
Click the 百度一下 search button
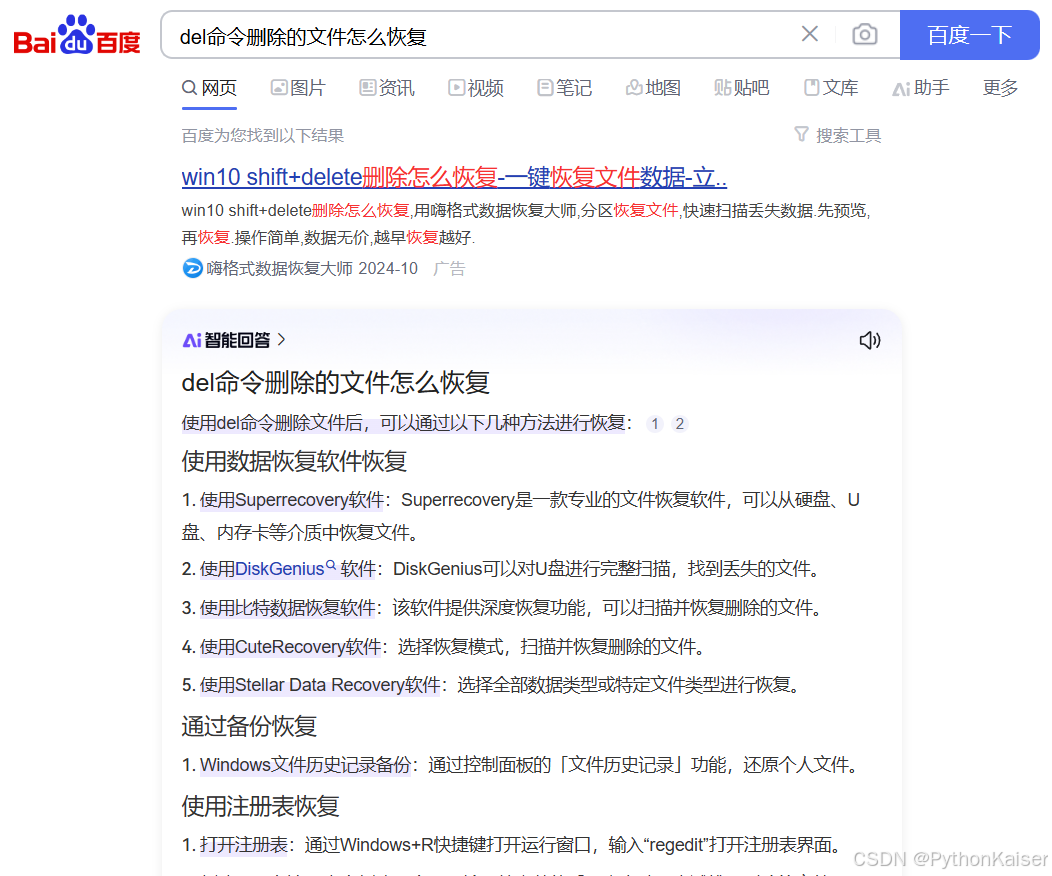(x=969, y=35)
